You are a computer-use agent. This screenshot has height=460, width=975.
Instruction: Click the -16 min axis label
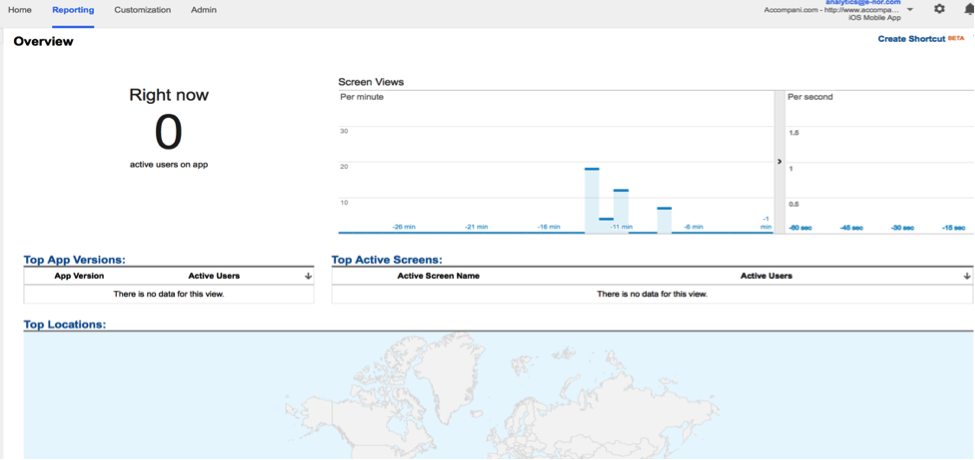click(548, 228)
